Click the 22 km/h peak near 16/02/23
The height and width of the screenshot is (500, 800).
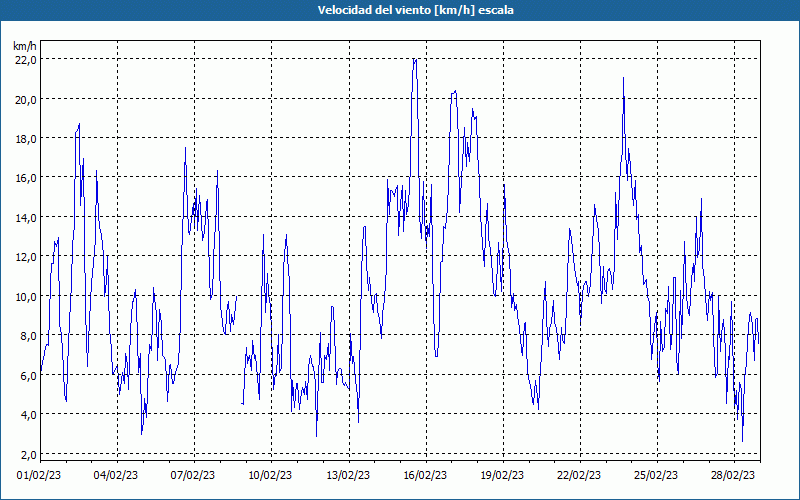[x=415, y=60]
